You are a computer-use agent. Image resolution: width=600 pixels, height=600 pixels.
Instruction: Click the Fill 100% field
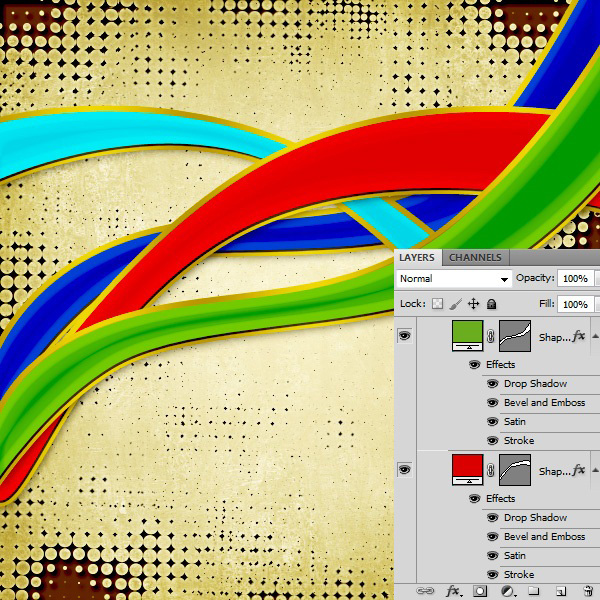coord(576,305)
